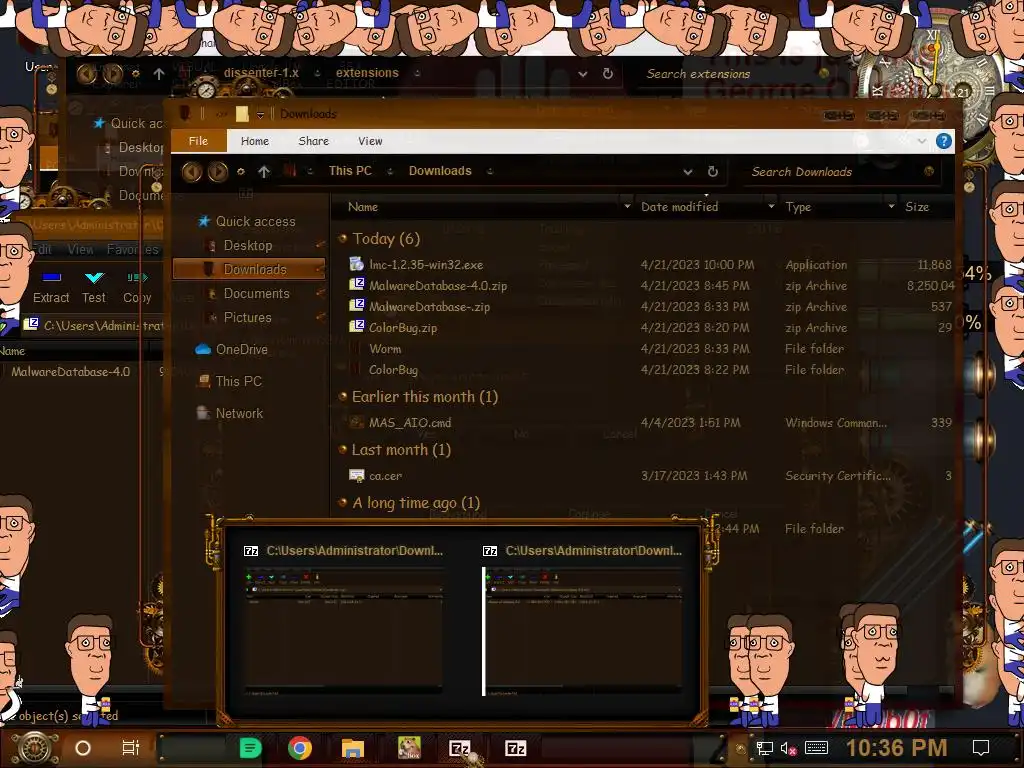Select This PC in the navigation pane
Screen dimensions: 1024x768
click(x=238, y=381)
